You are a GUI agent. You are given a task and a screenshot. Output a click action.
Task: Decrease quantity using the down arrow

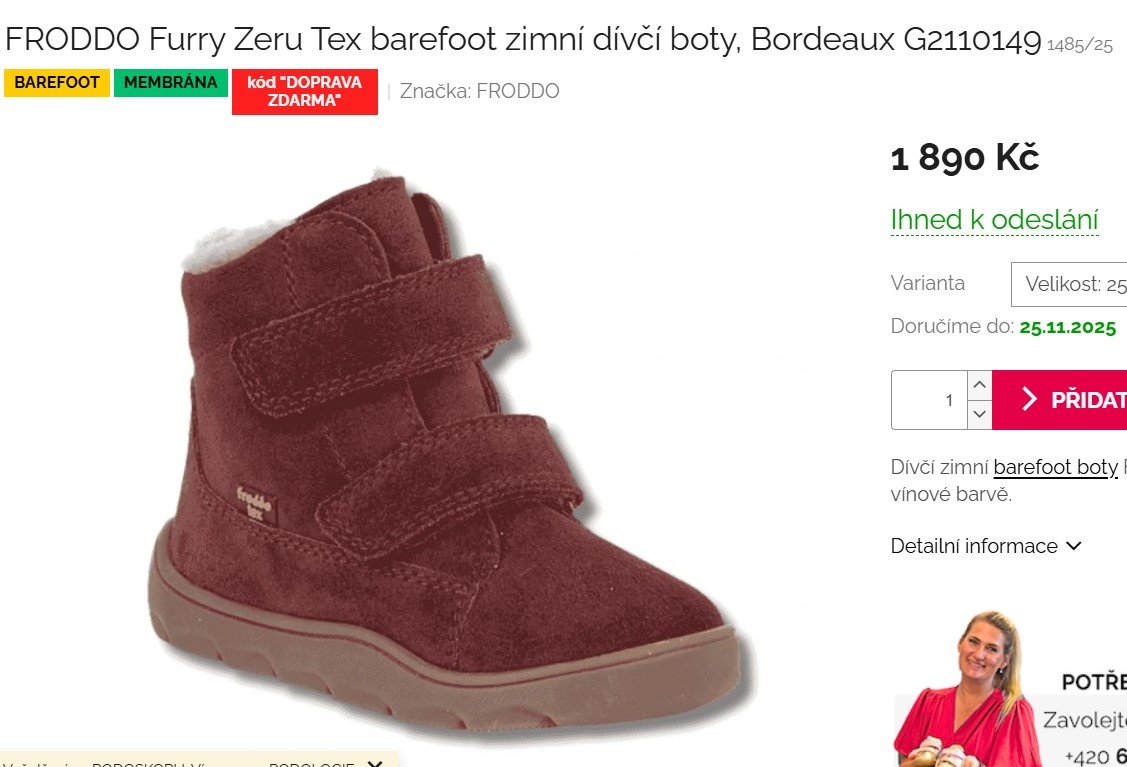pyautogui.click(x=979, y=414)
